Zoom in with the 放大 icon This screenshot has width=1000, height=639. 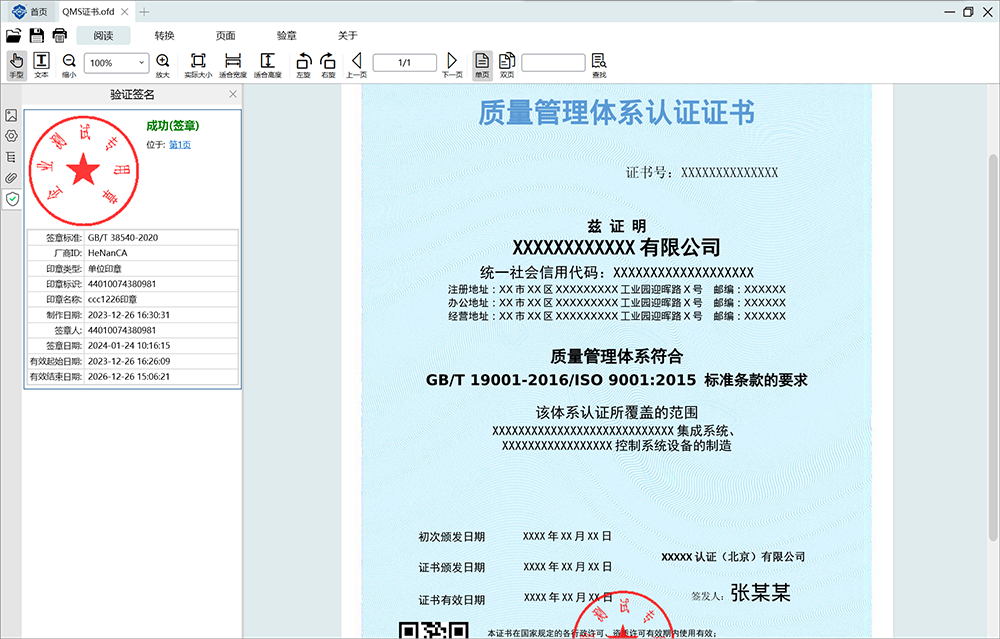163,65
